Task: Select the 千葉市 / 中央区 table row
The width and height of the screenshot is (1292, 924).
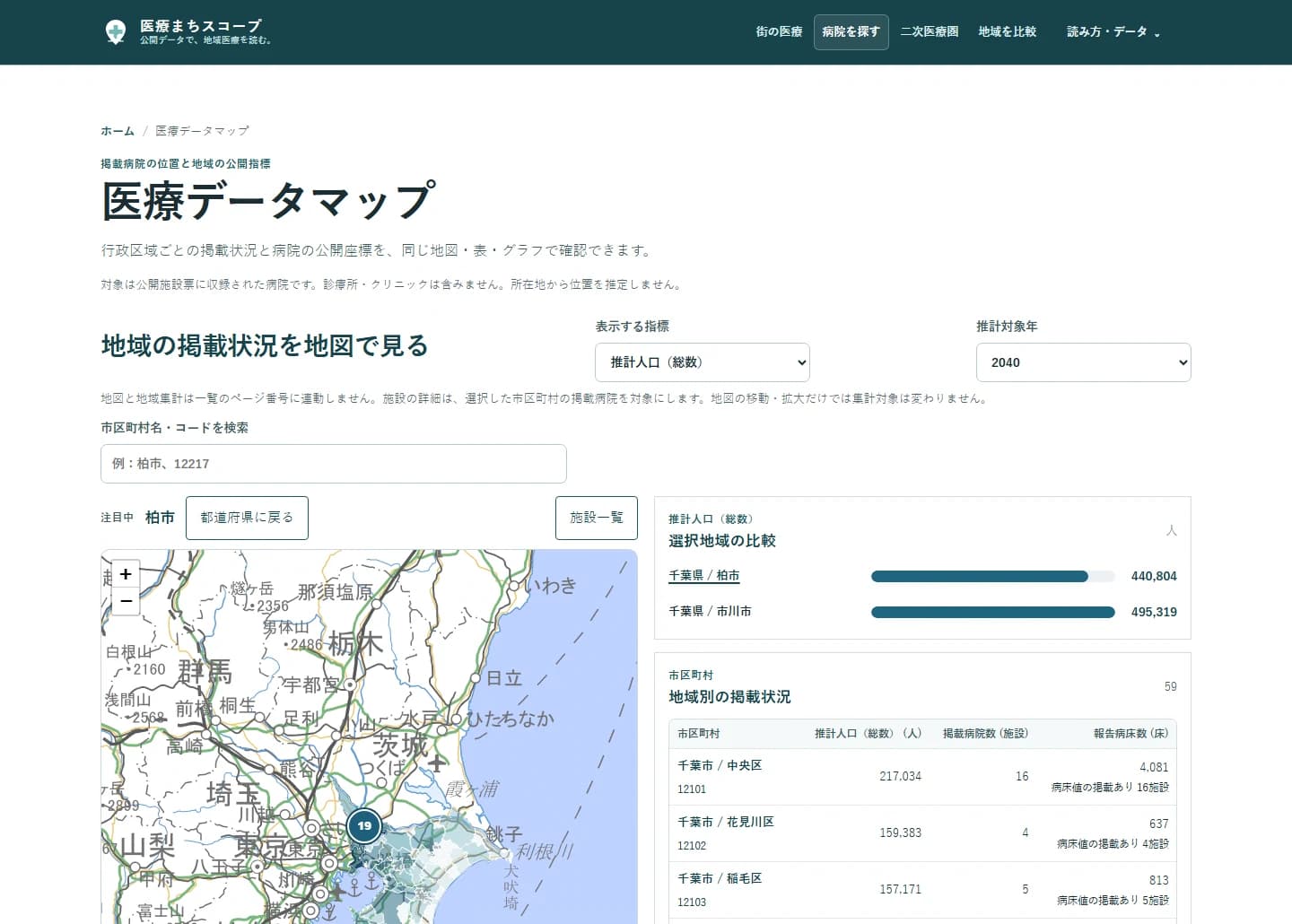Action: click(922, 777)
